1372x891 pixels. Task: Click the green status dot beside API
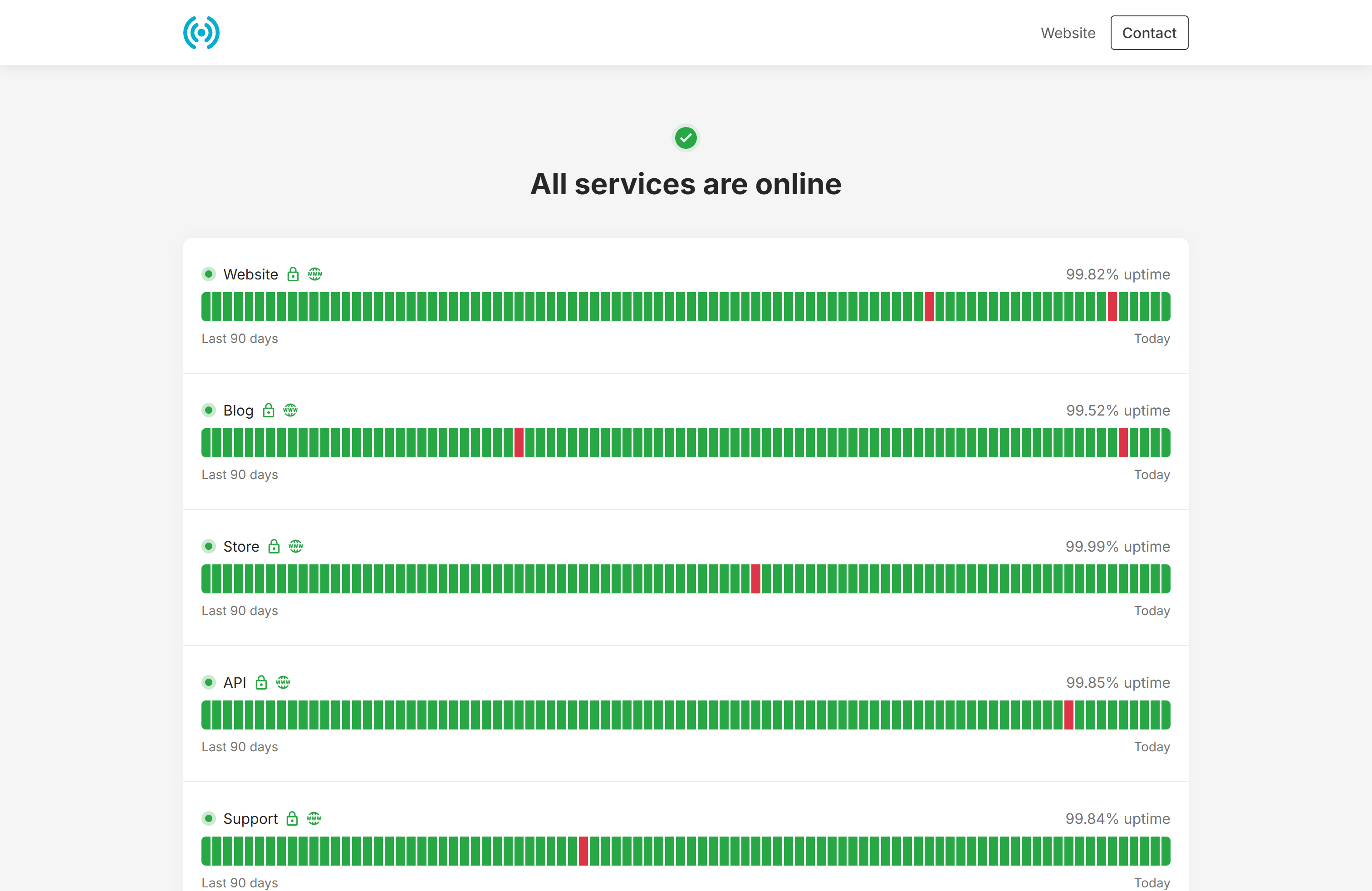pyautogui.click(x=209, y=682)
